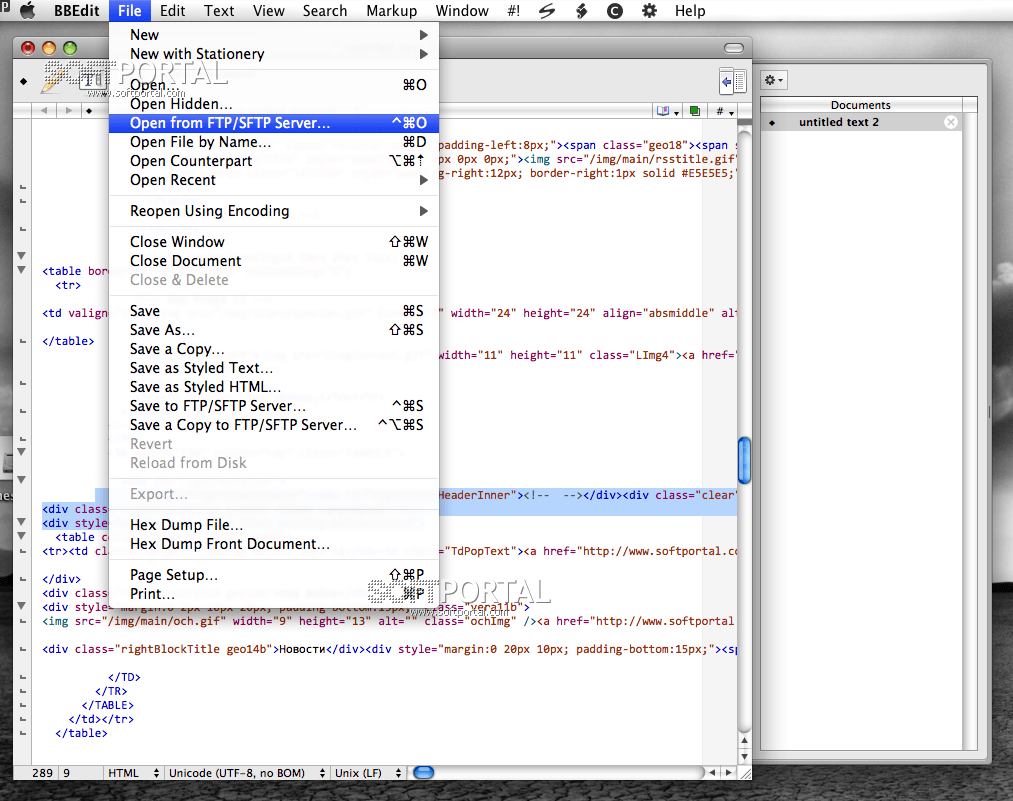Open the Markup menu

pos(391,11)
